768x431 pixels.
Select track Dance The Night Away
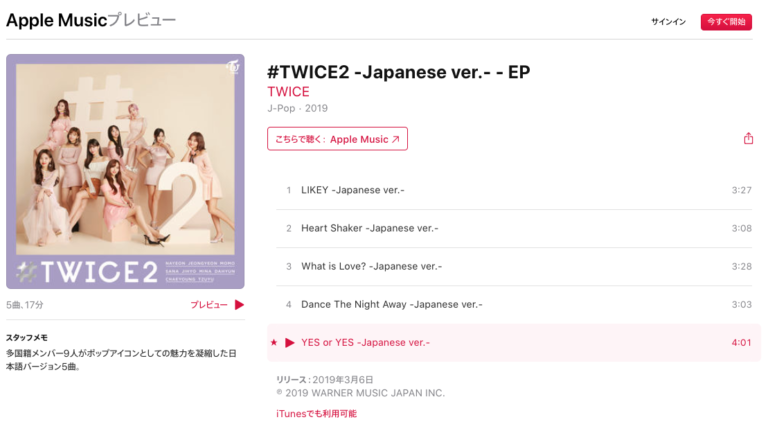pos(514,305)
